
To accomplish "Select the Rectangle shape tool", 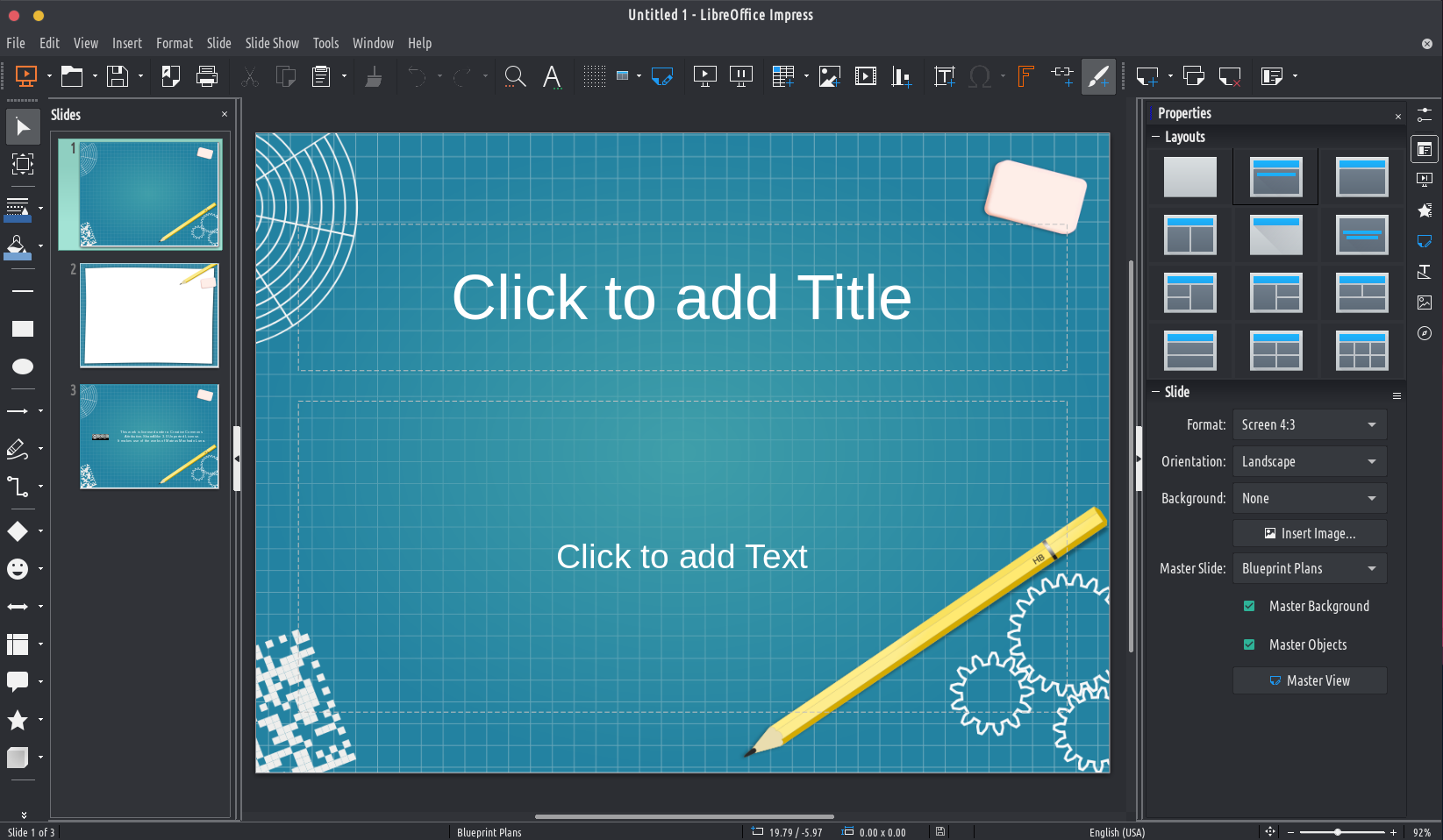I will 22,329.
